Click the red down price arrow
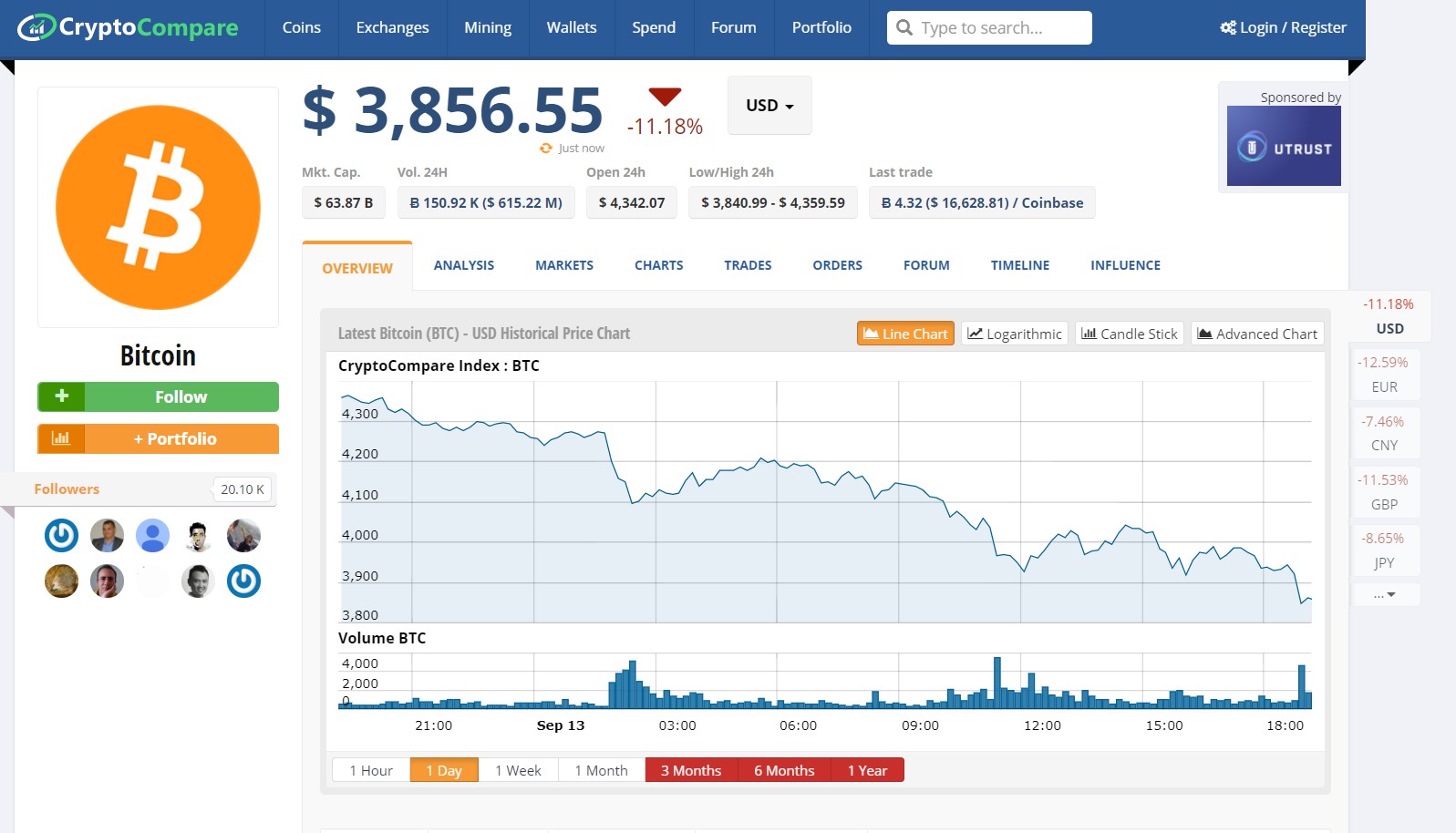 [665, 97]
